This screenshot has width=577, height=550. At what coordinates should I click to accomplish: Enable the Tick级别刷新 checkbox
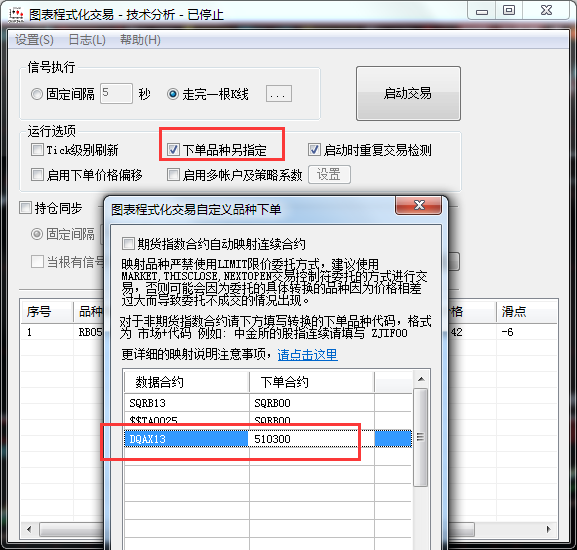pos(37,150)
